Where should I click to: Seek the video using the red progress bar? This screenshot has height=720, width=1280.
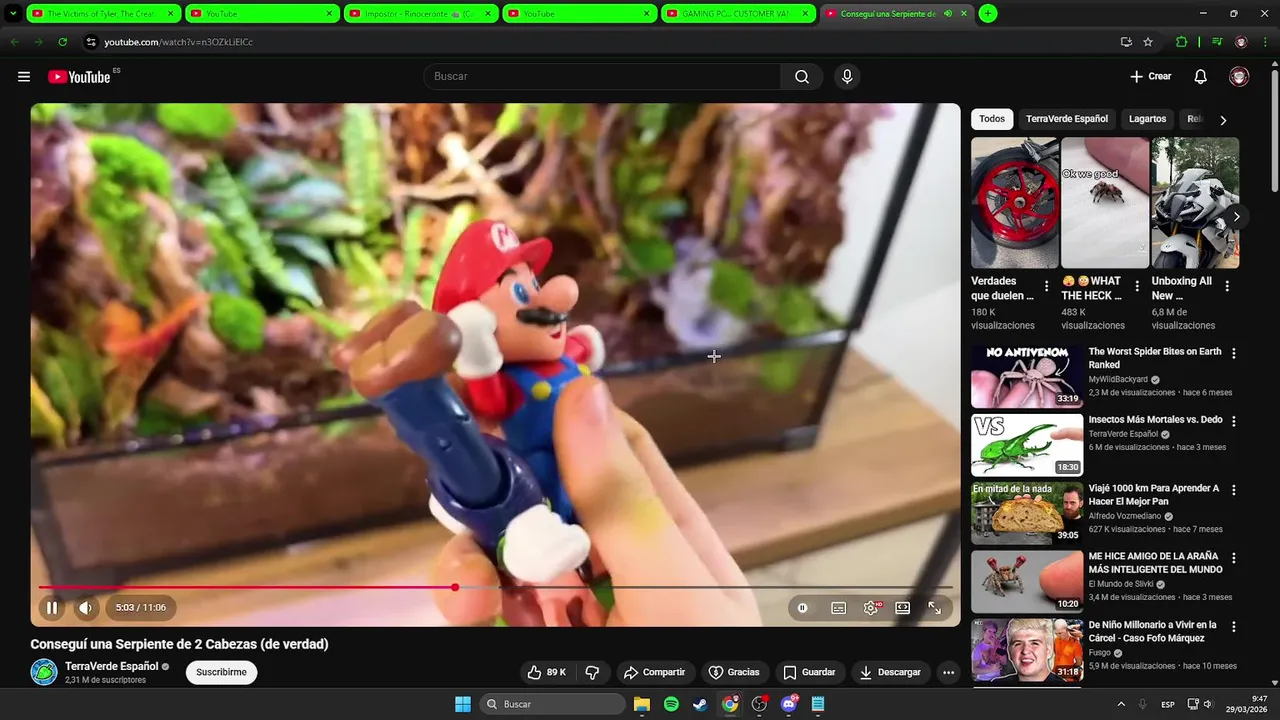click(x=495, y=587)
